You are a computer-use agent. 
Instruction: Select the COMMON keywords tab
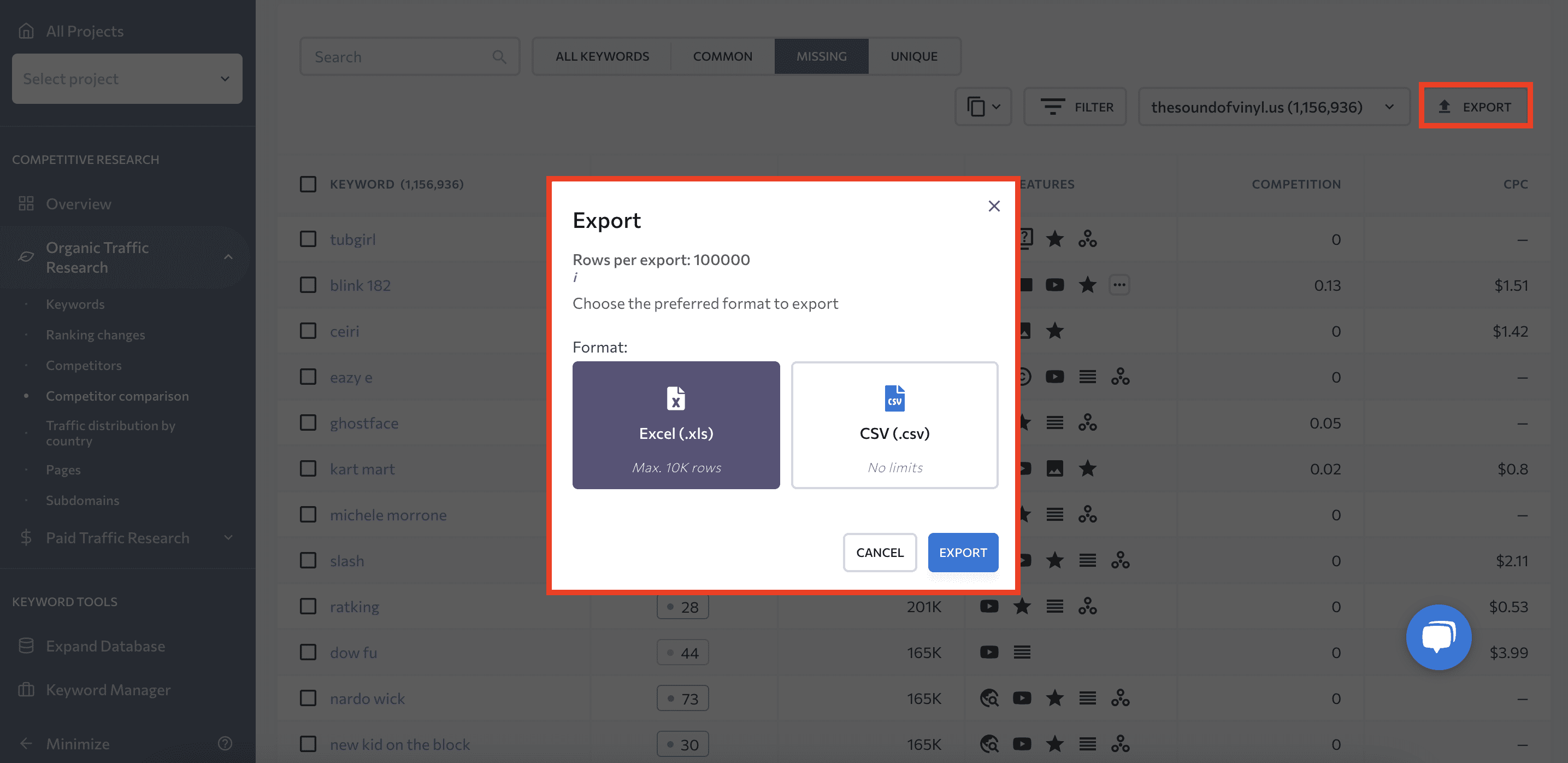(723, 56)
